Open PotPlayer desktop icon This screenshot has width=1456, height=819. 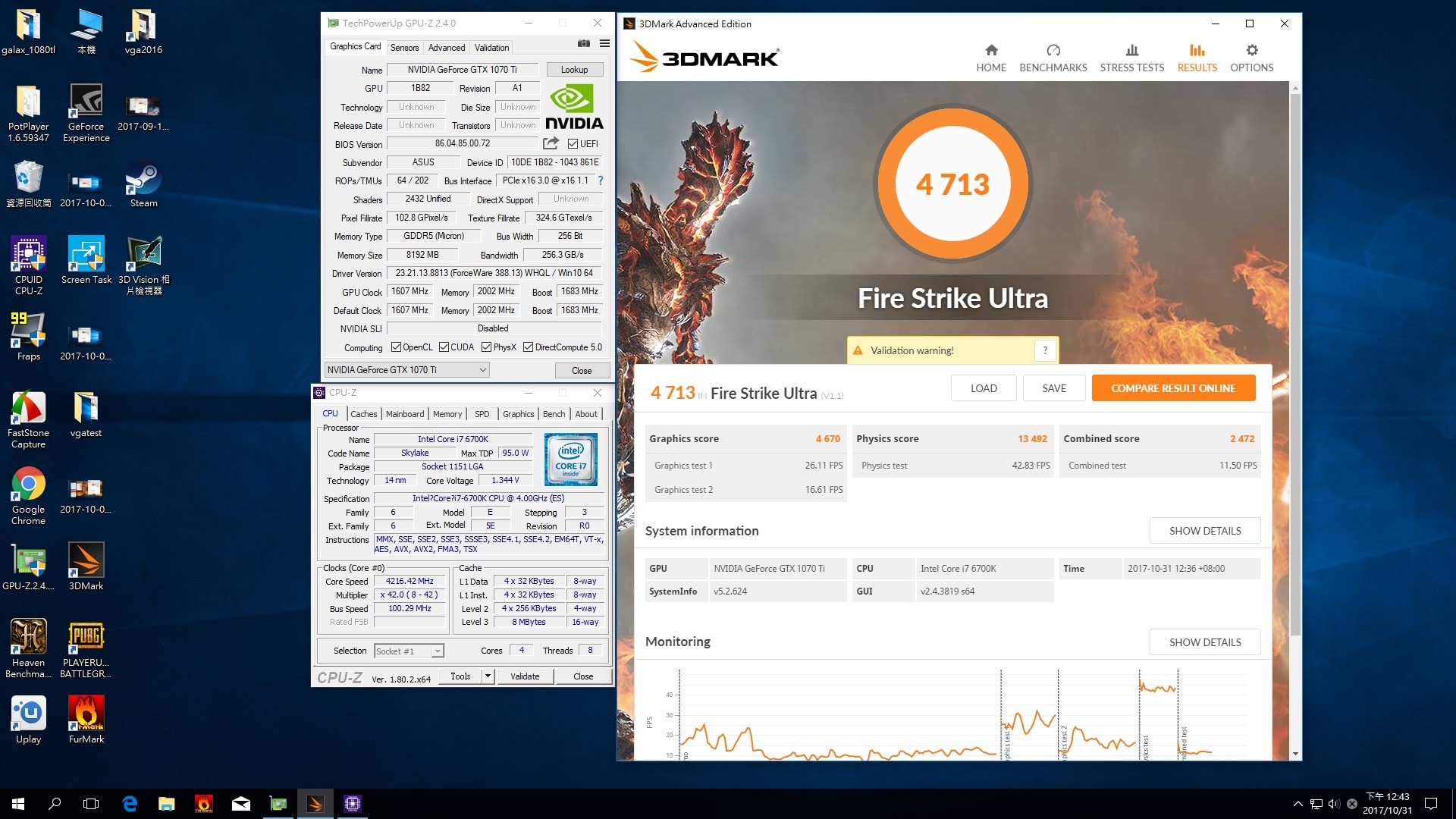click(x=29, y=113)
